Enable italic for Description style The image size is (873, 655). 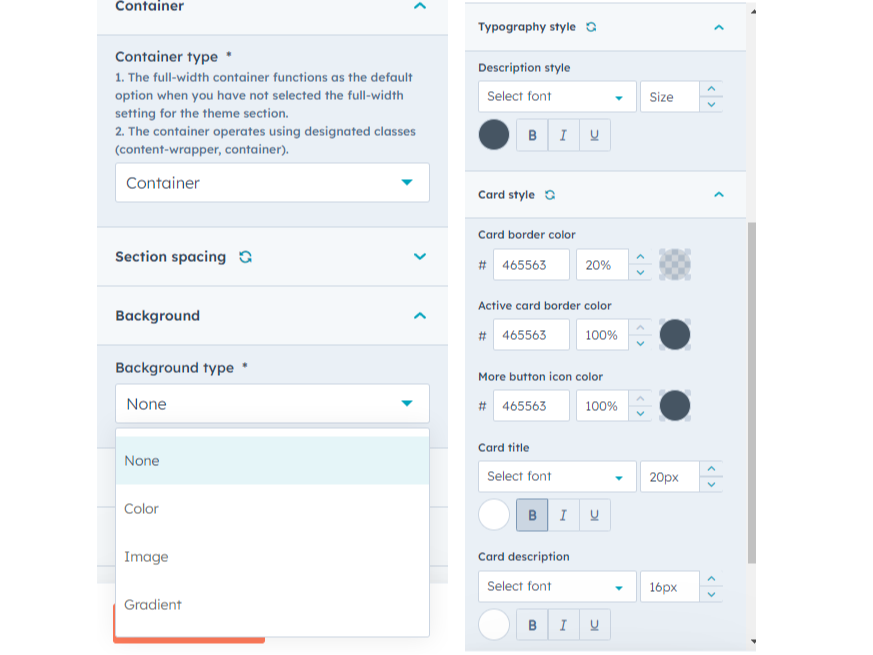pyautogui.click(x=563, y=135)
